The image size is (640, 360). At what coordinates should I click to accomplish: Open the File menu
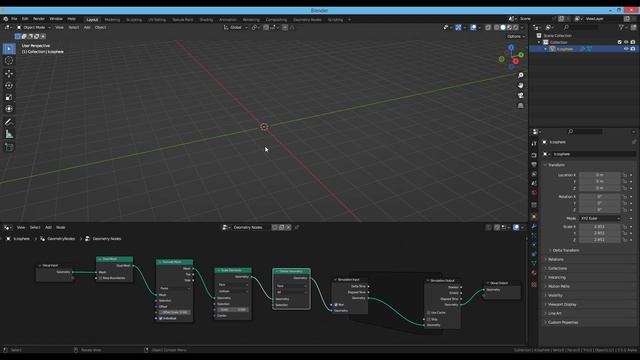point(14,19)
